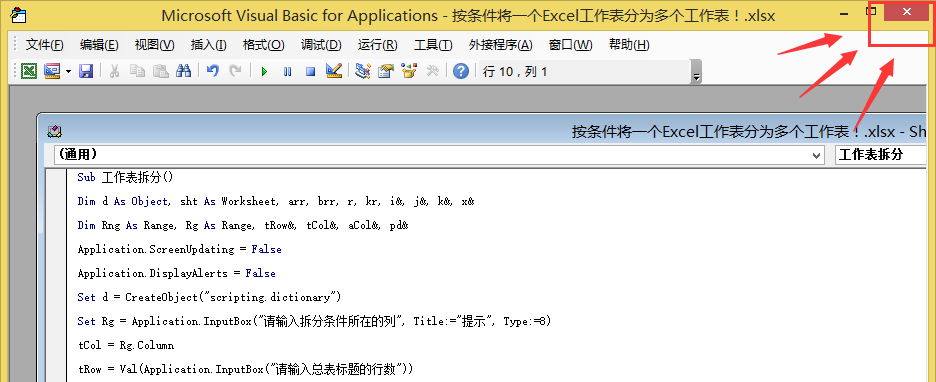Save the workbook with the floppy icon
This screenshot has height=382, width=936.
(x=87, y=72)
